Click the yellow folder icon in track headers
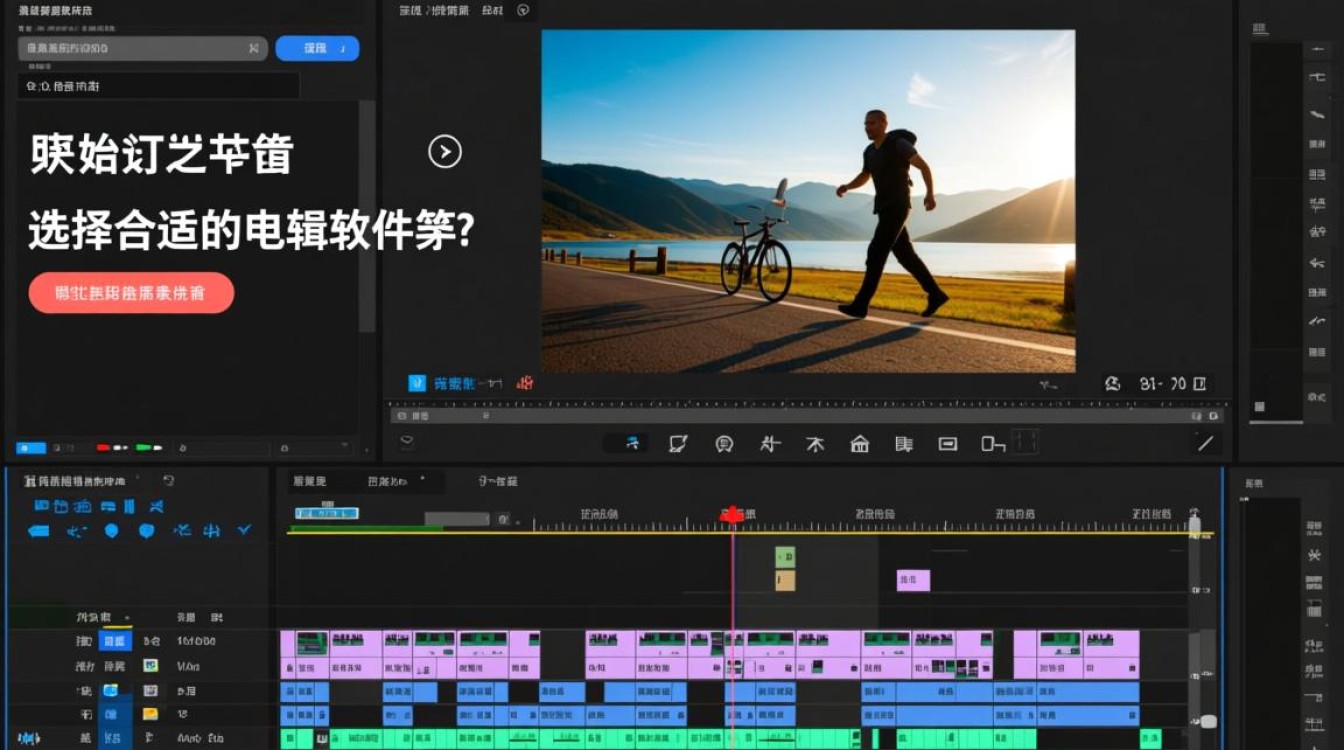 (x=150, y=714)
